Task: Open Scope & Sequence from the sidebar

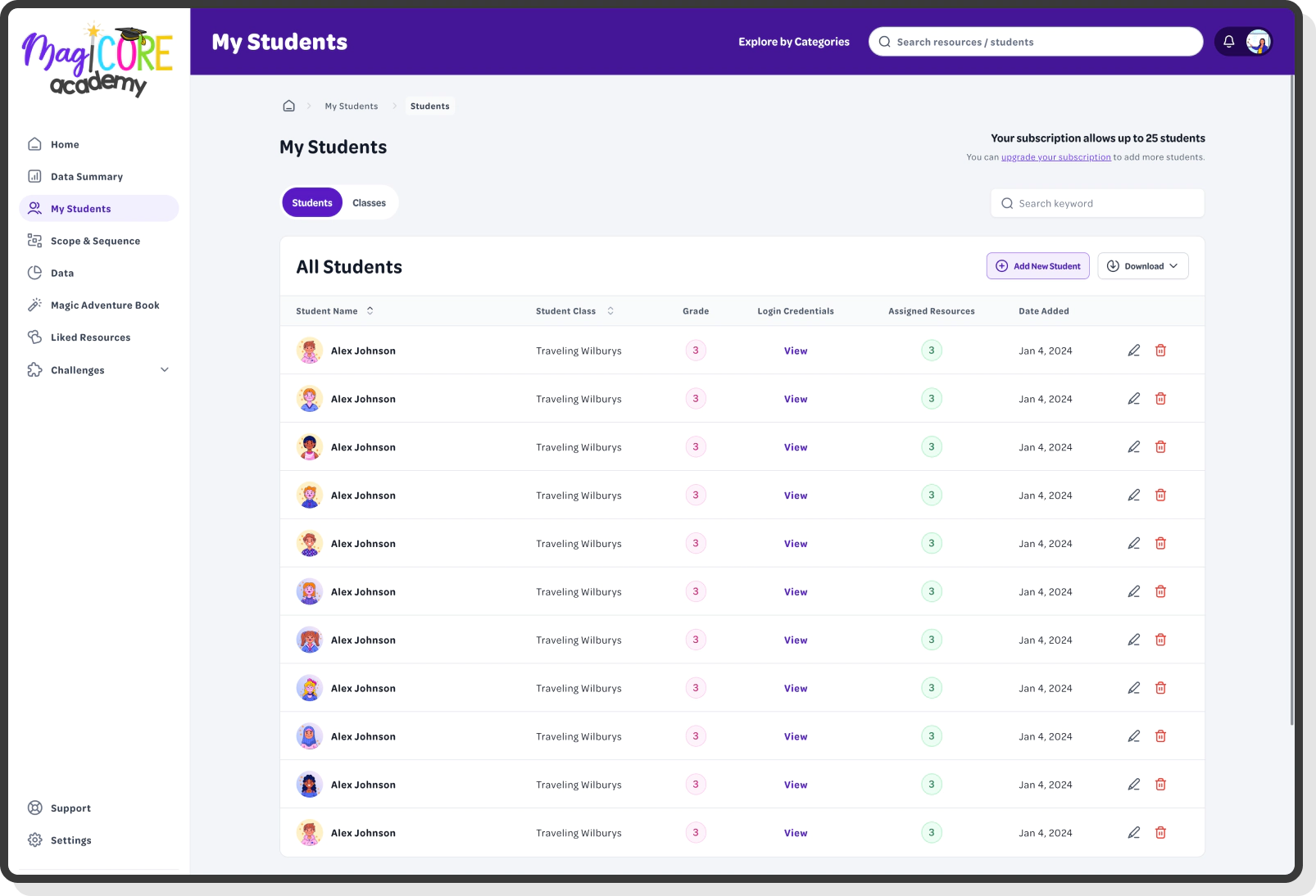Action: 95,240
